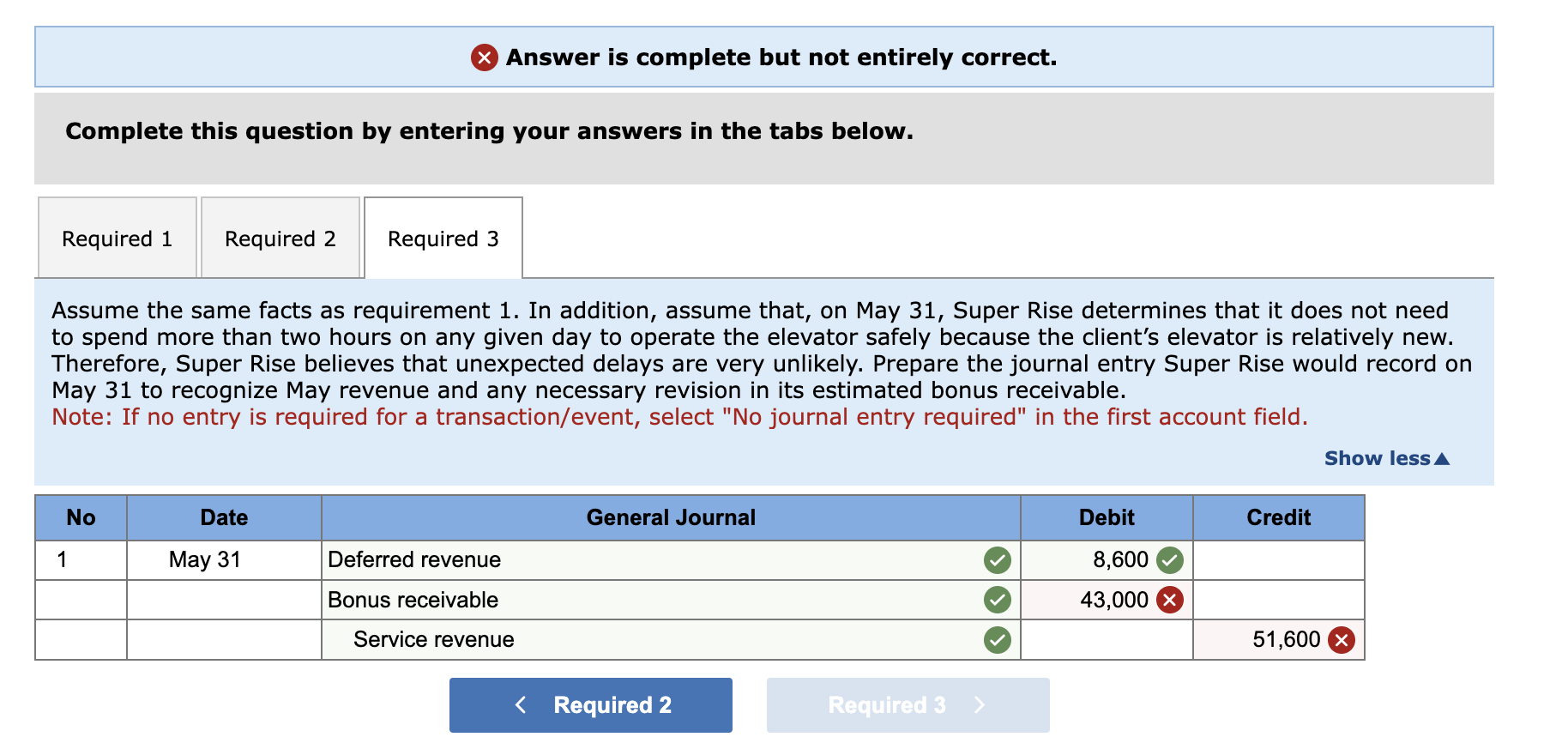
Task: Click the left chevron on the Required 2 button
Action: click(521, 704)
